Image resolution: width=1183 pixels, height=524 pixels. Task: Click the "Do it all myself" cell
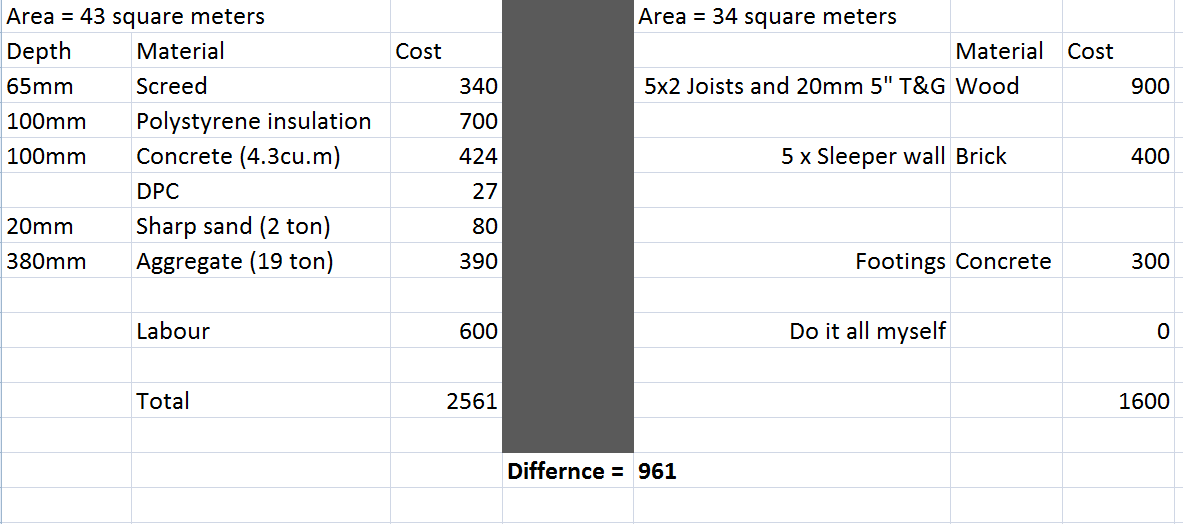(867, 332)
